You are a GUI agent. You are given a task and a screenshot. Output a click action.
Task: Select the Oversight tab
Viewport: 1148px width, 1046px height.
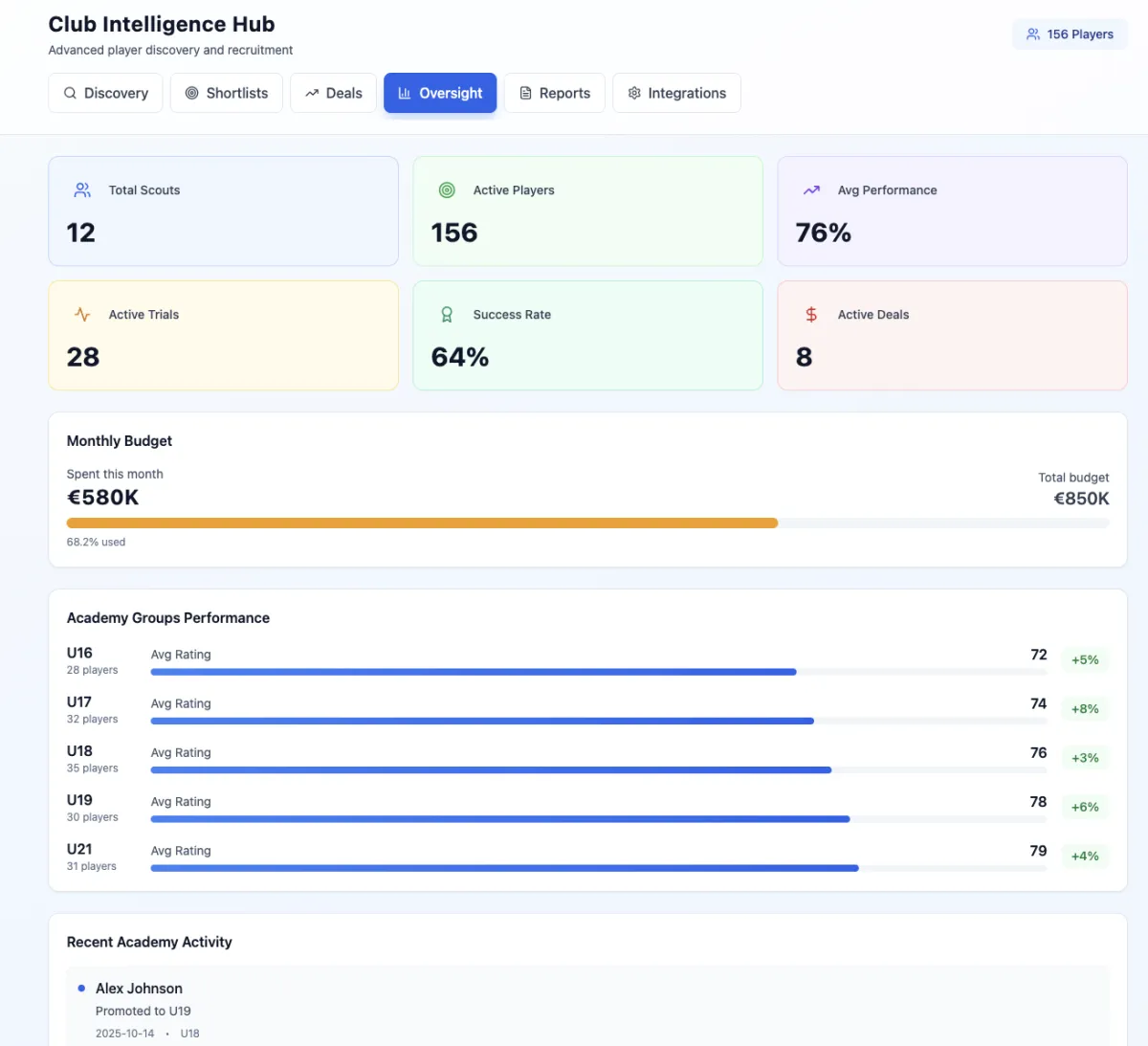click(x=440, y=93)
